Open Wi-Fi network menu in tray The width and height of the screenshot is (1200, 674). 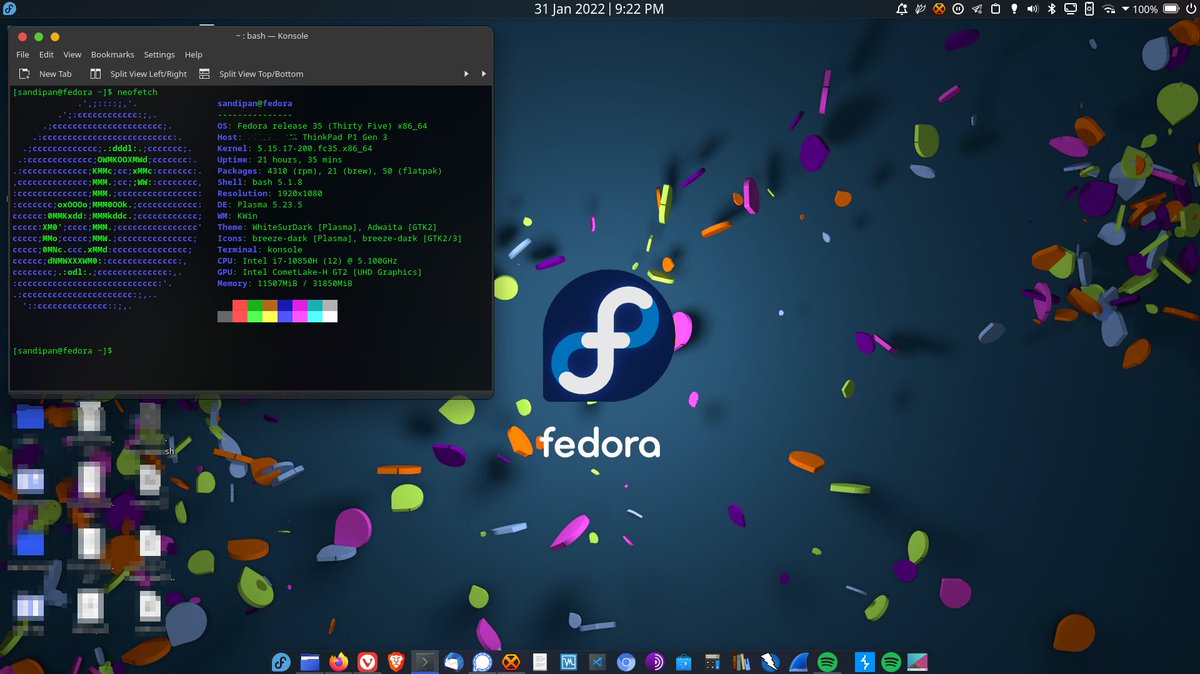1109,9
